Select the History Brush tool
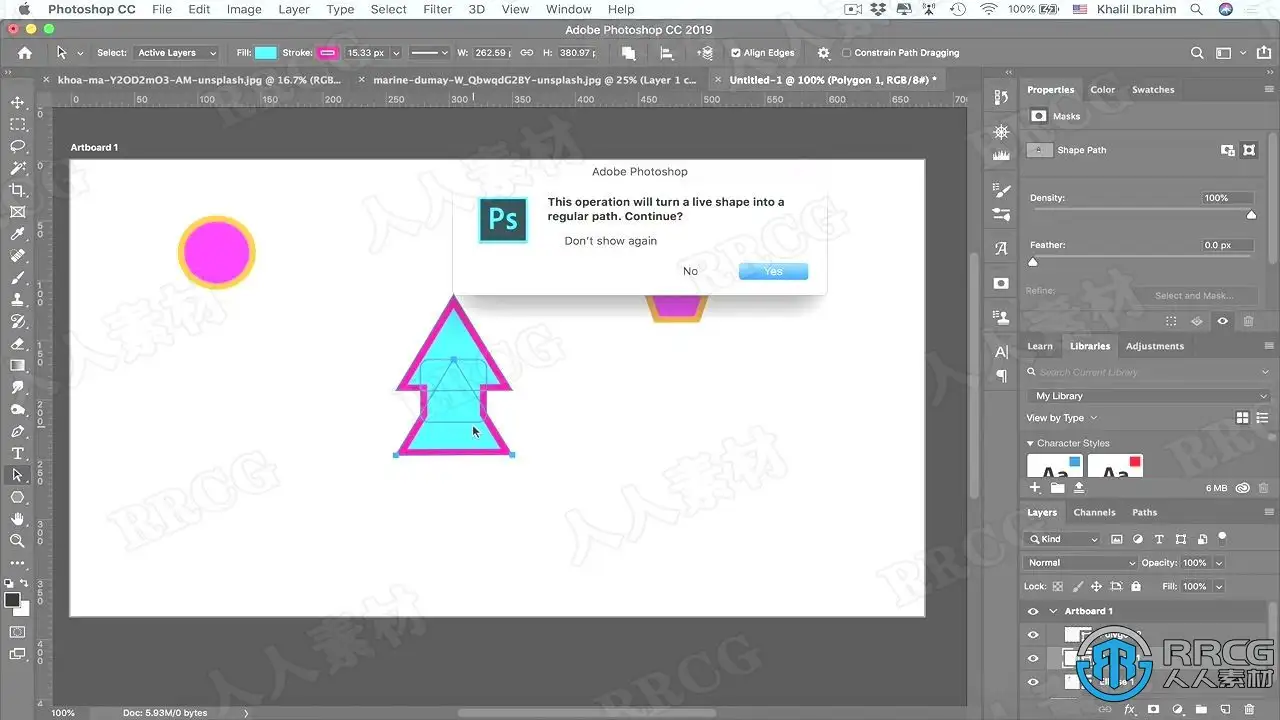The width and height of the screenshot is (1280, 720). coord(17,321)
